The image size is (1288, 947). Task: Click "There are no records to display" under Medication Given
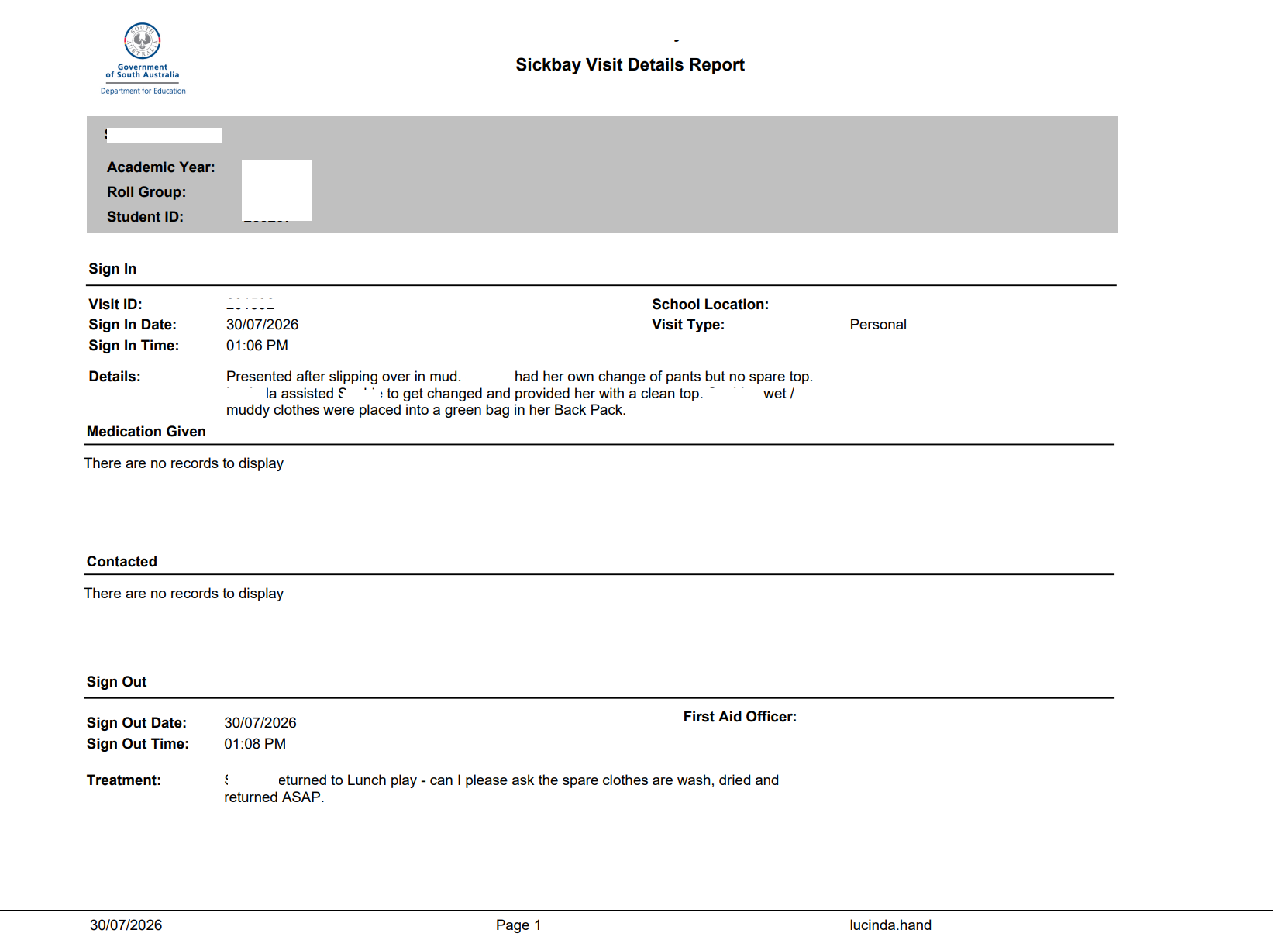184,463
